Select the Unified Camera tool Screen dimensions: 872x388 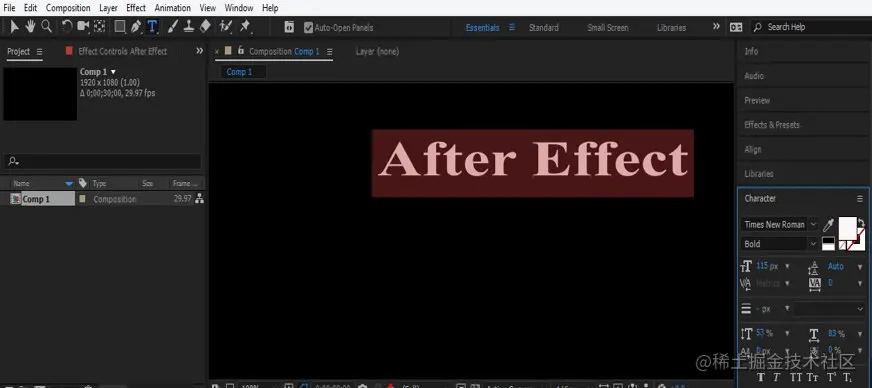83,26
